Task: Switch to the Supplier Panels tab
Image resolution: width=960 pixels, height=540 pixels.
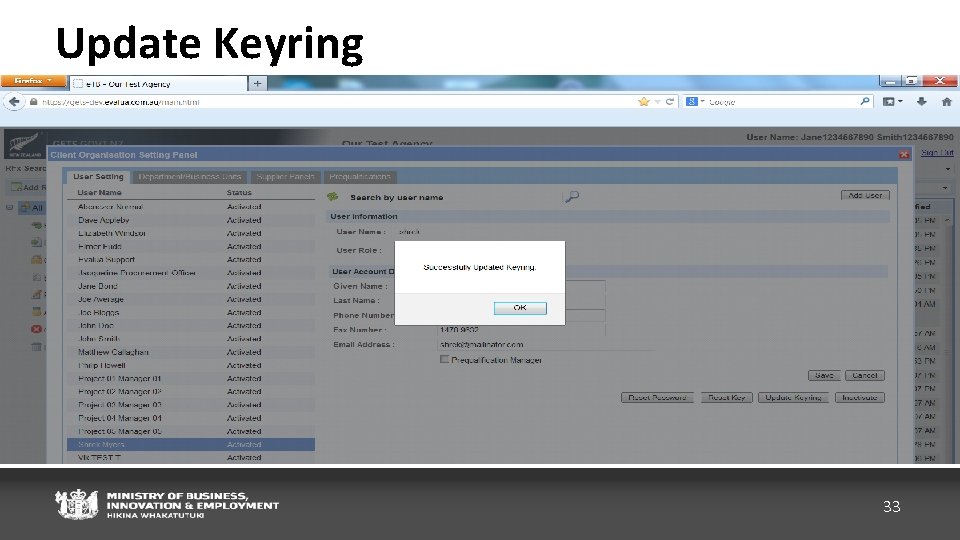Action: coord(285,176)
